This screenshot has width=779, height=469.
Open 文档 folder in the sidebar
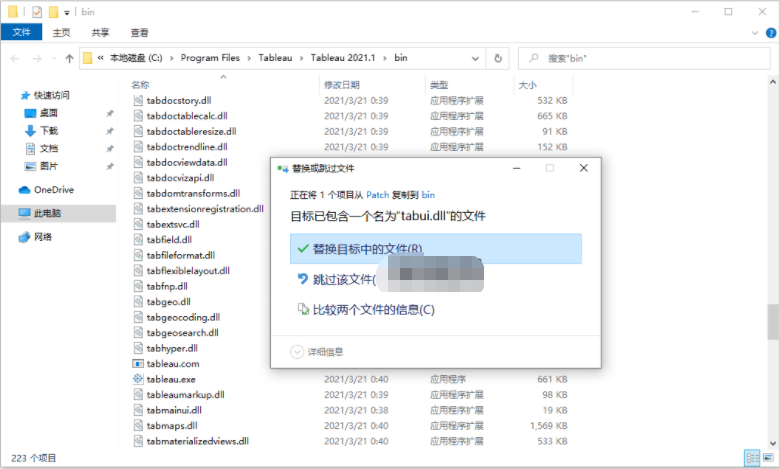click(48, 148)
